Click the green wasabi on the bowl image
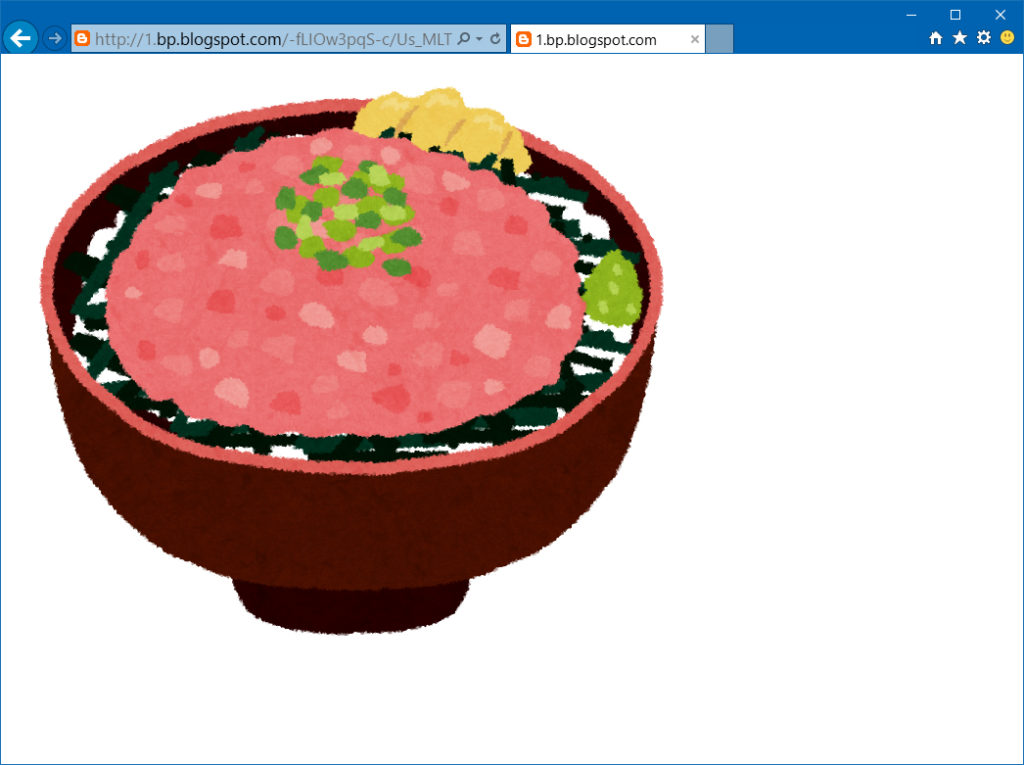The width and height of the screenshot is (1024, 765). click(x=613, y=287)
